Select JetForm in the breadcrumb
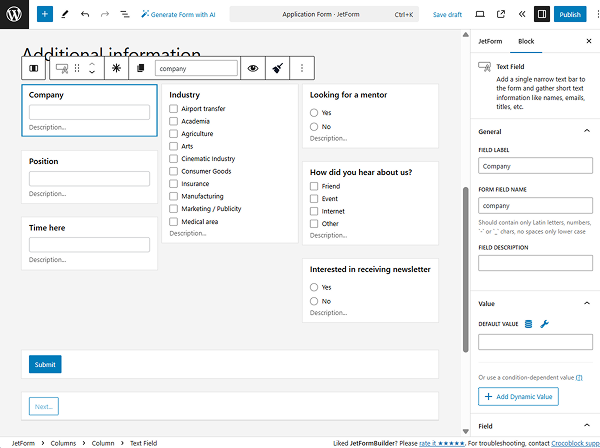 (23, 443)
